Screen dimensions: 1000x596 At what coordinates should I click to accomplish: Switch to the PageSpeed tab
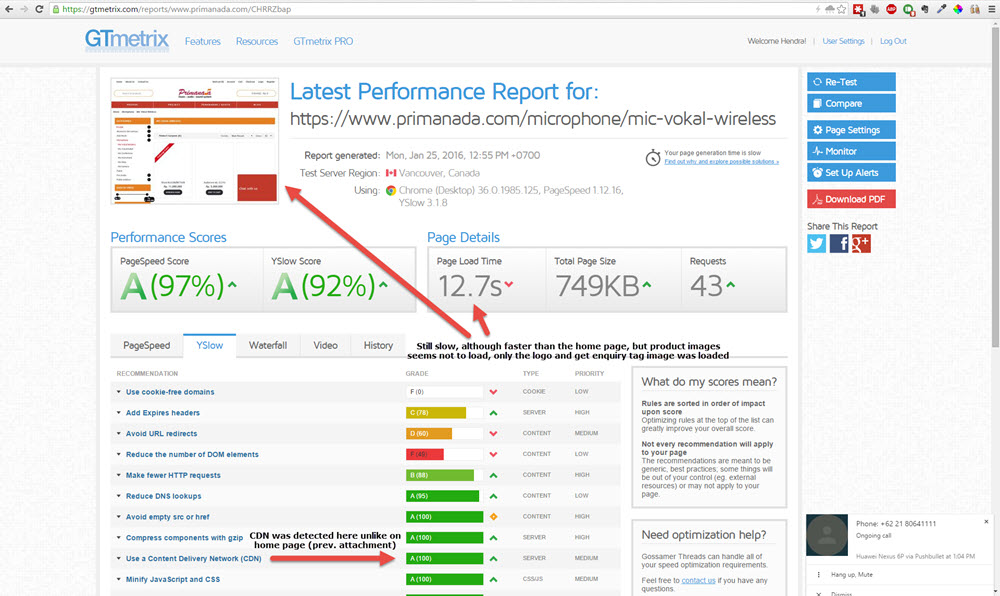pos(147,345)
